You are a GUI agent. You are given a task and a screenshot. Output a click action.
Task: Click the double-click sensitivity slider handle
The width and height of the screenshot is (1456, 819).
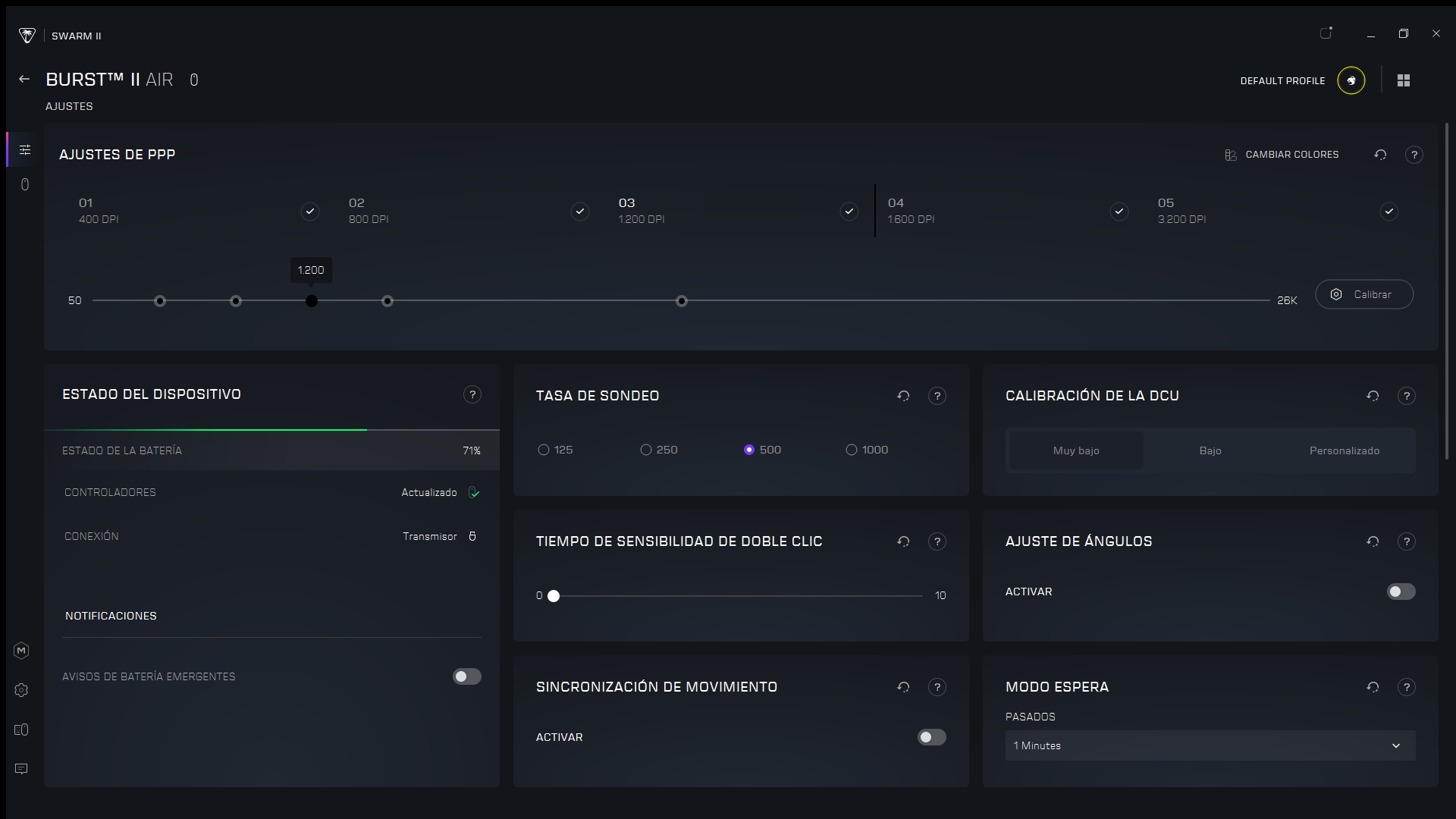click(554, 596)
